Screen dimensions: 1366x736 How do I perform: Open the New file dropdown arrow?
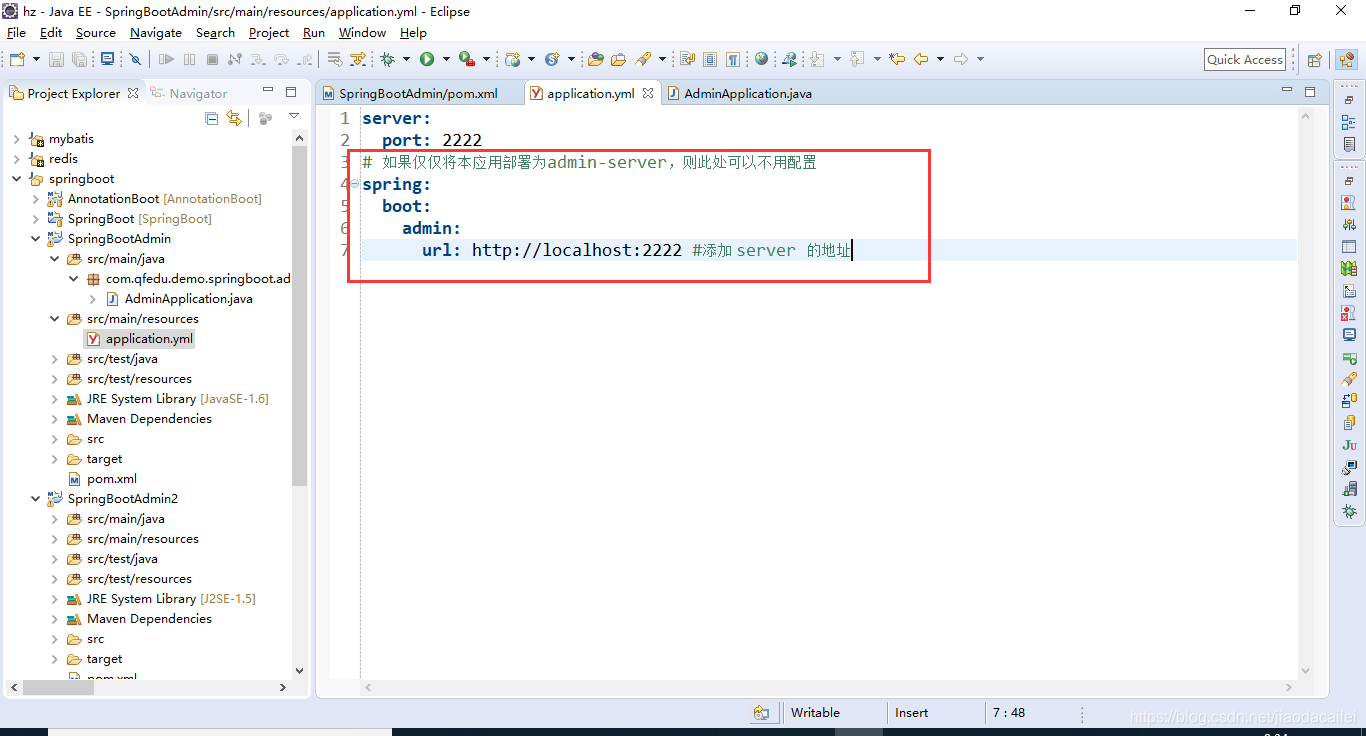36,59
